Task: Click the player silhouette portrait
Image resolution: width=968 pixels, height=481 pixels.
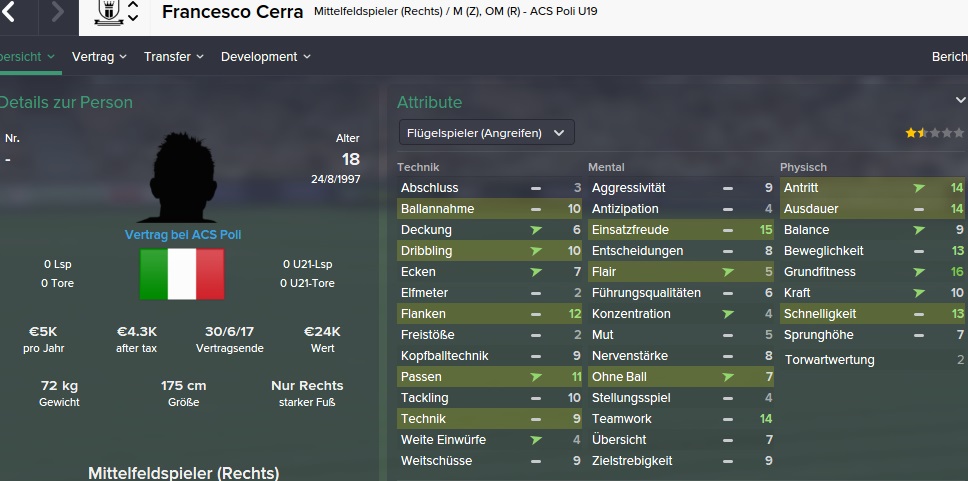Action: 183,180
